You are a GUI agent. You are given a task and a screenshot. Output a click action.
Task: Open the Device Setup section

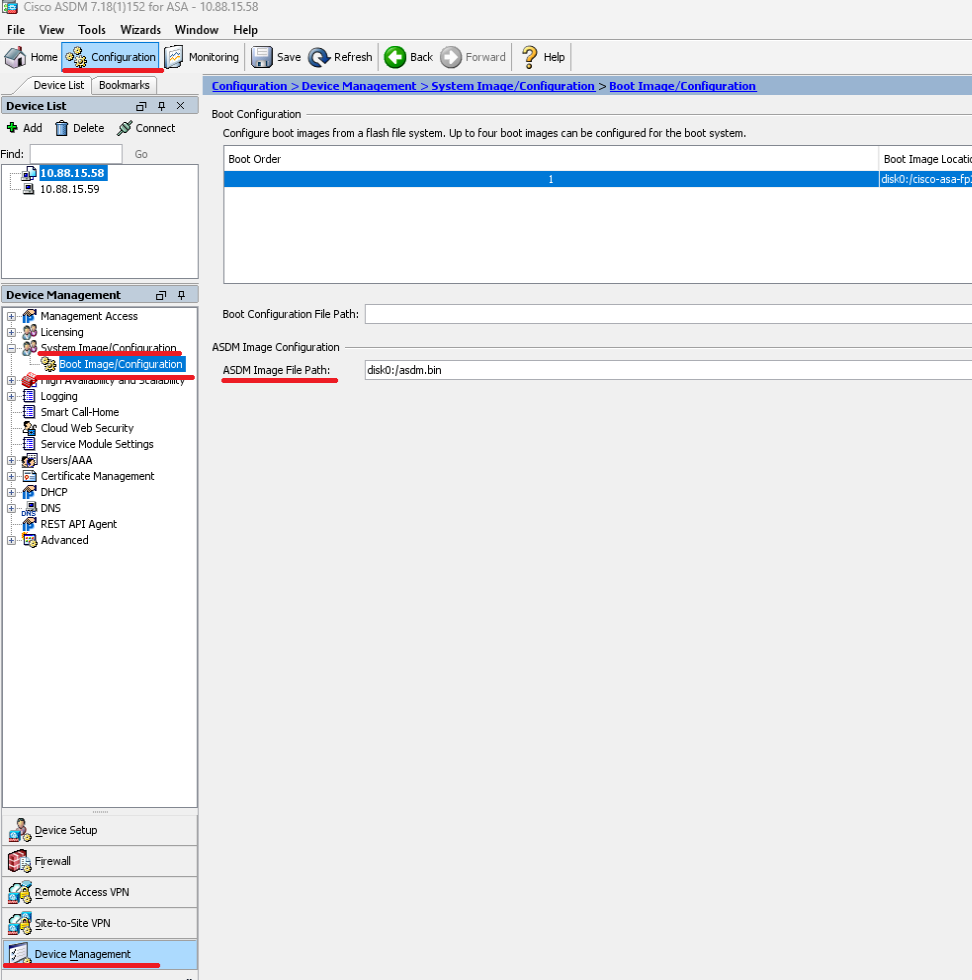coord(100,830)
